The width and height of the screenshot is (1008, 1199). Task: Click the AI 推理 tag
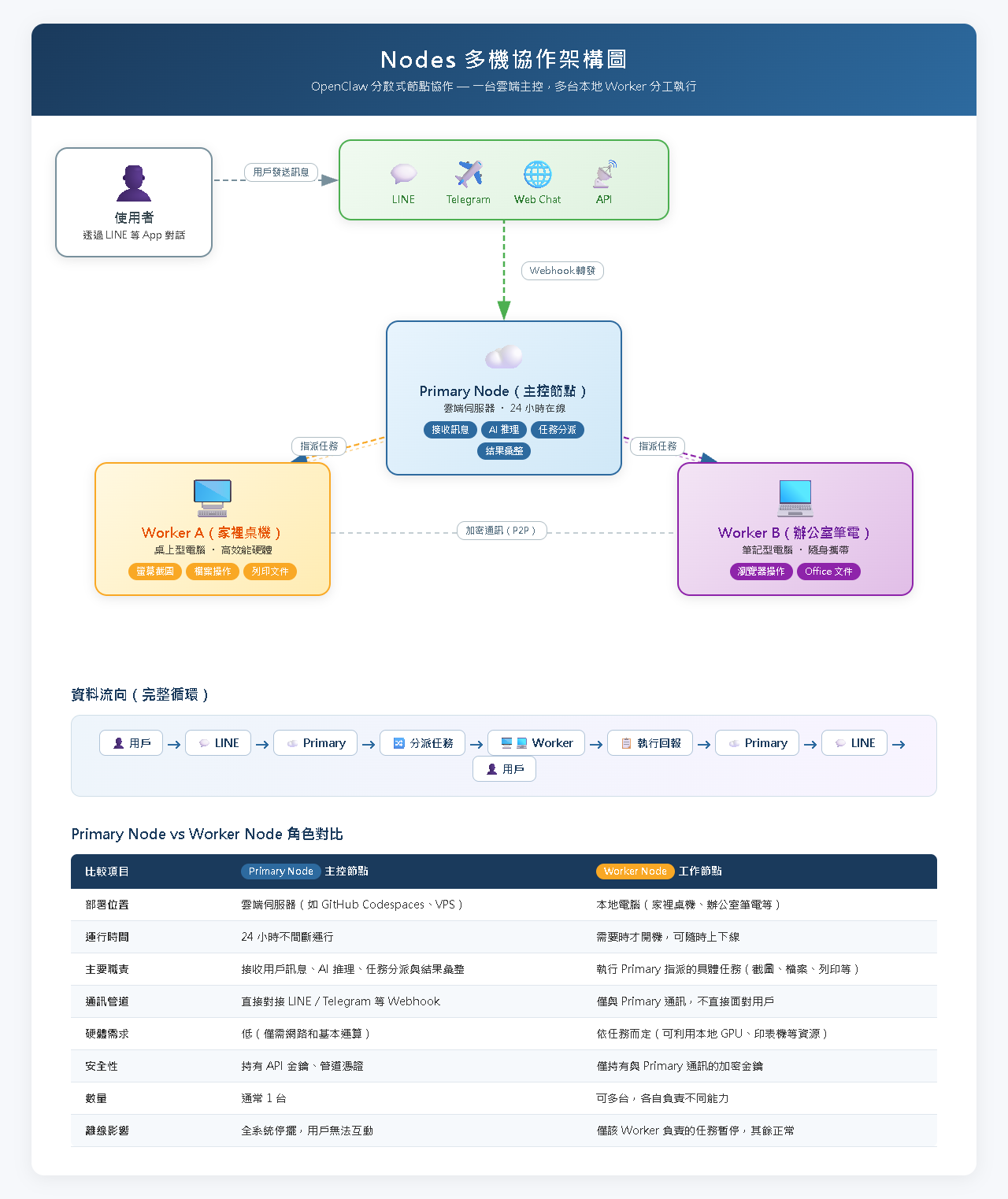pos(504,430)
